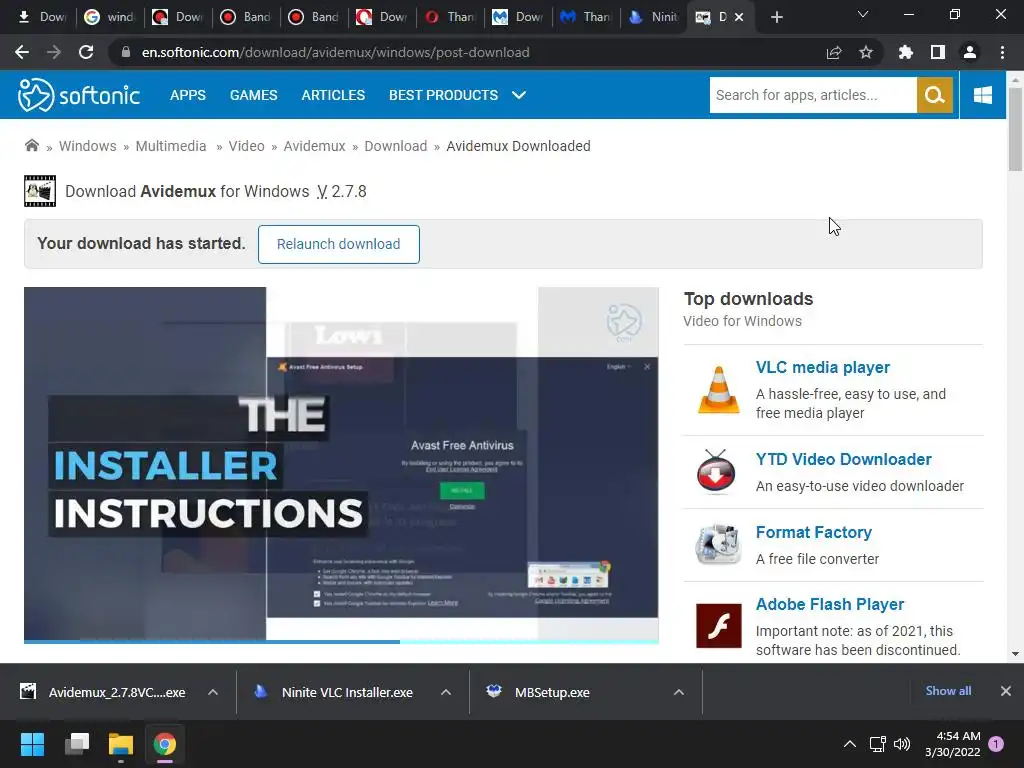Open Task View on the taskbar
Screen dimensions: 1024x768
pyautogui.click(x=77, y=744)
